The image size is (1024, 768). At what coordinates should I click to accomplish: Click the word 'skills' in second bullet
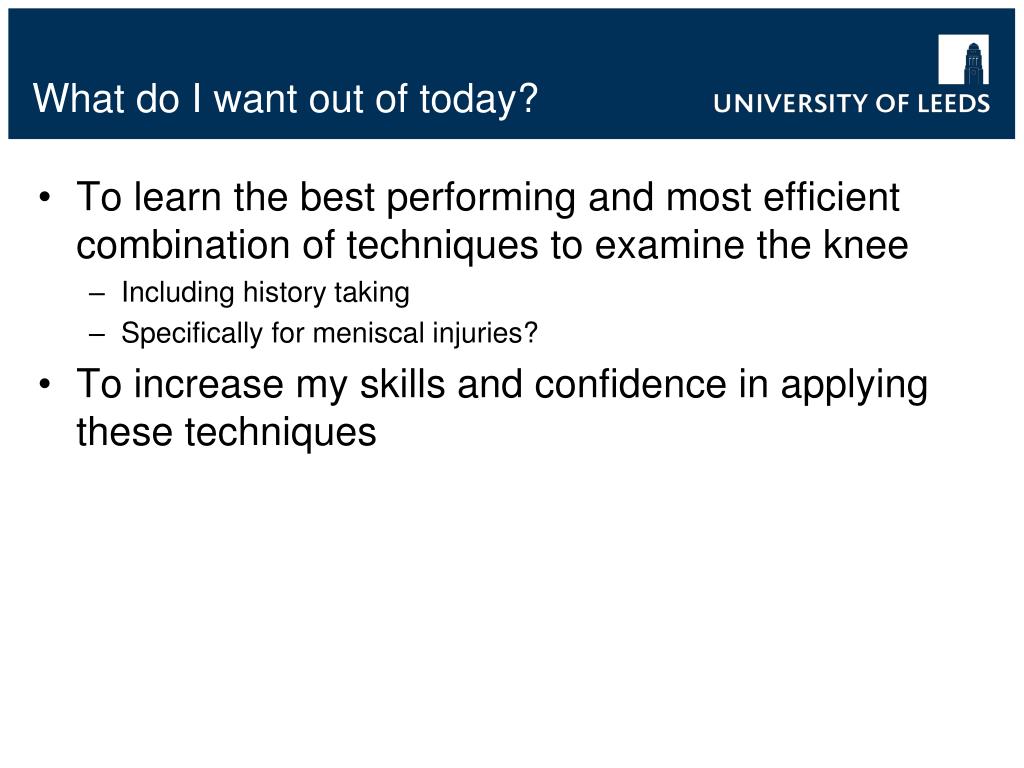pyautogui.click(x=402, y=383)
